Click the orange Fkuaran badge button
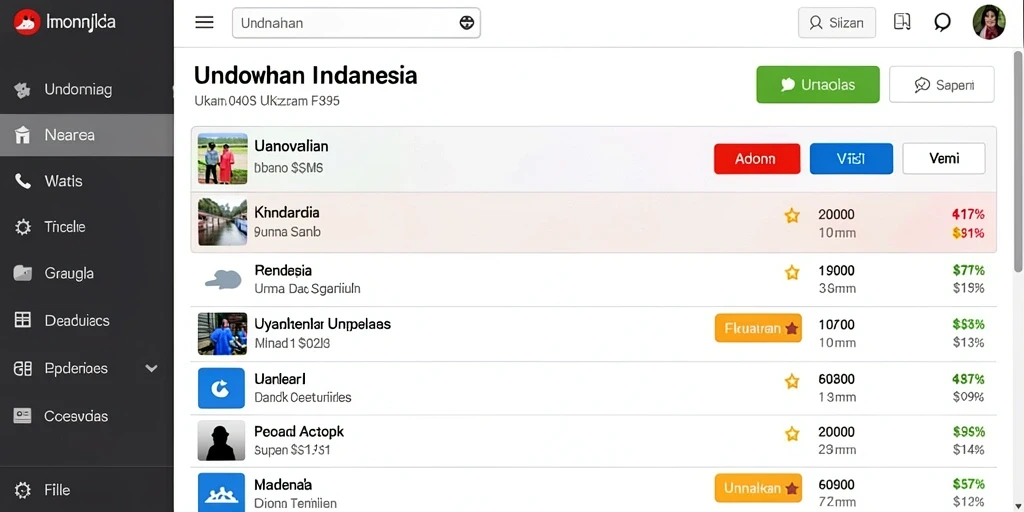Screen dimensions: 1024x512 [758, 328]
